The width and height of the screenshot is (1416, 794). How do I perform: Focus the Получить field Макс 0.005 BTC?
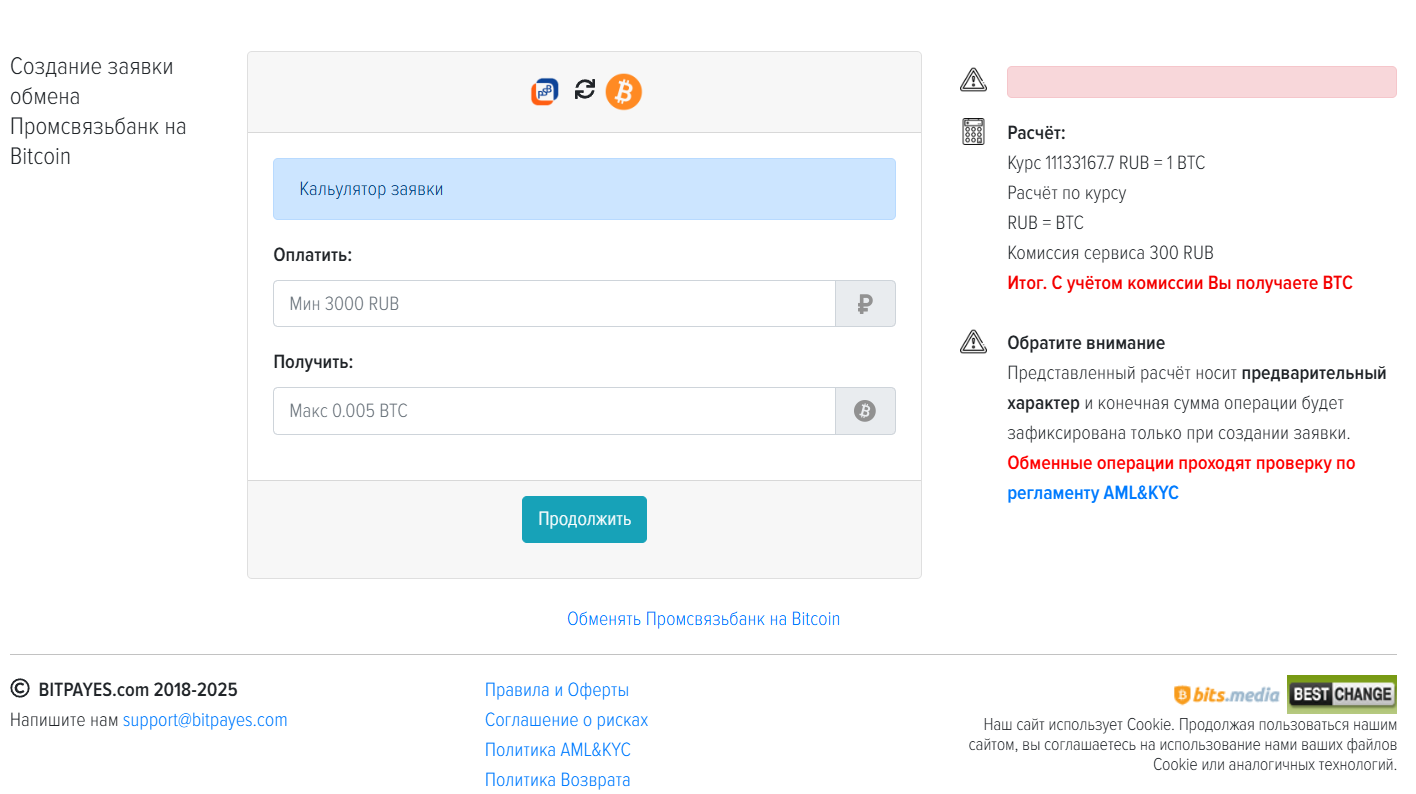(x=554, y=411)
